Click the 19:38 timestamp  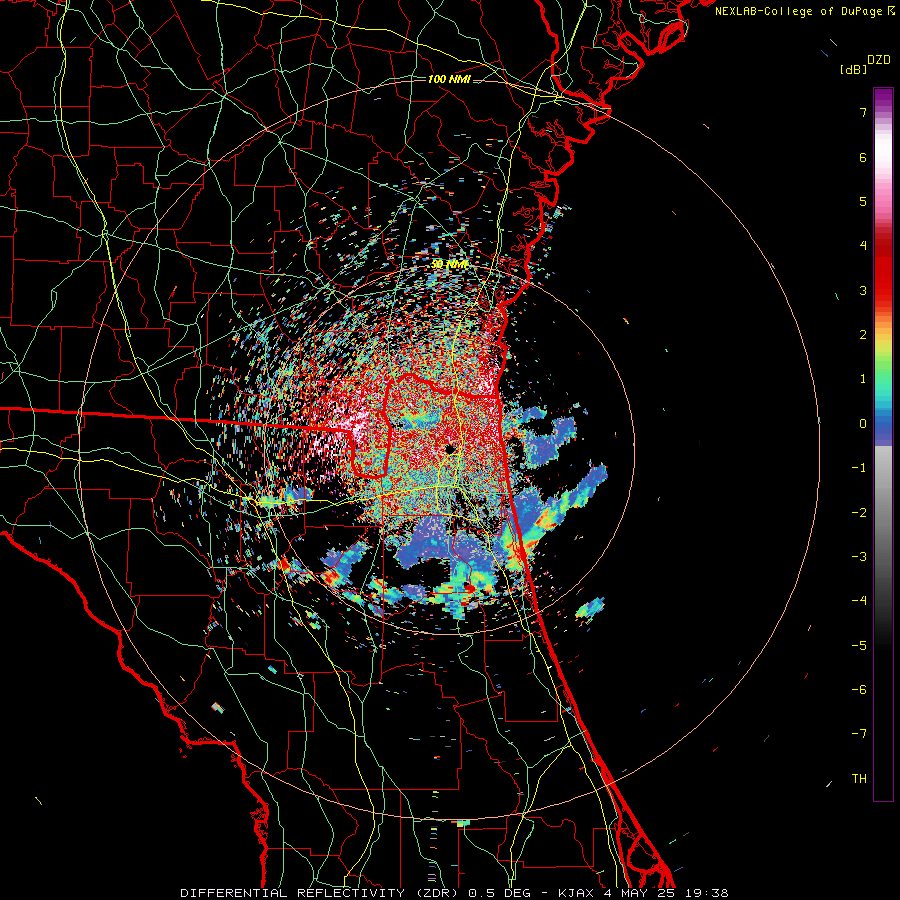coord(705,893)
